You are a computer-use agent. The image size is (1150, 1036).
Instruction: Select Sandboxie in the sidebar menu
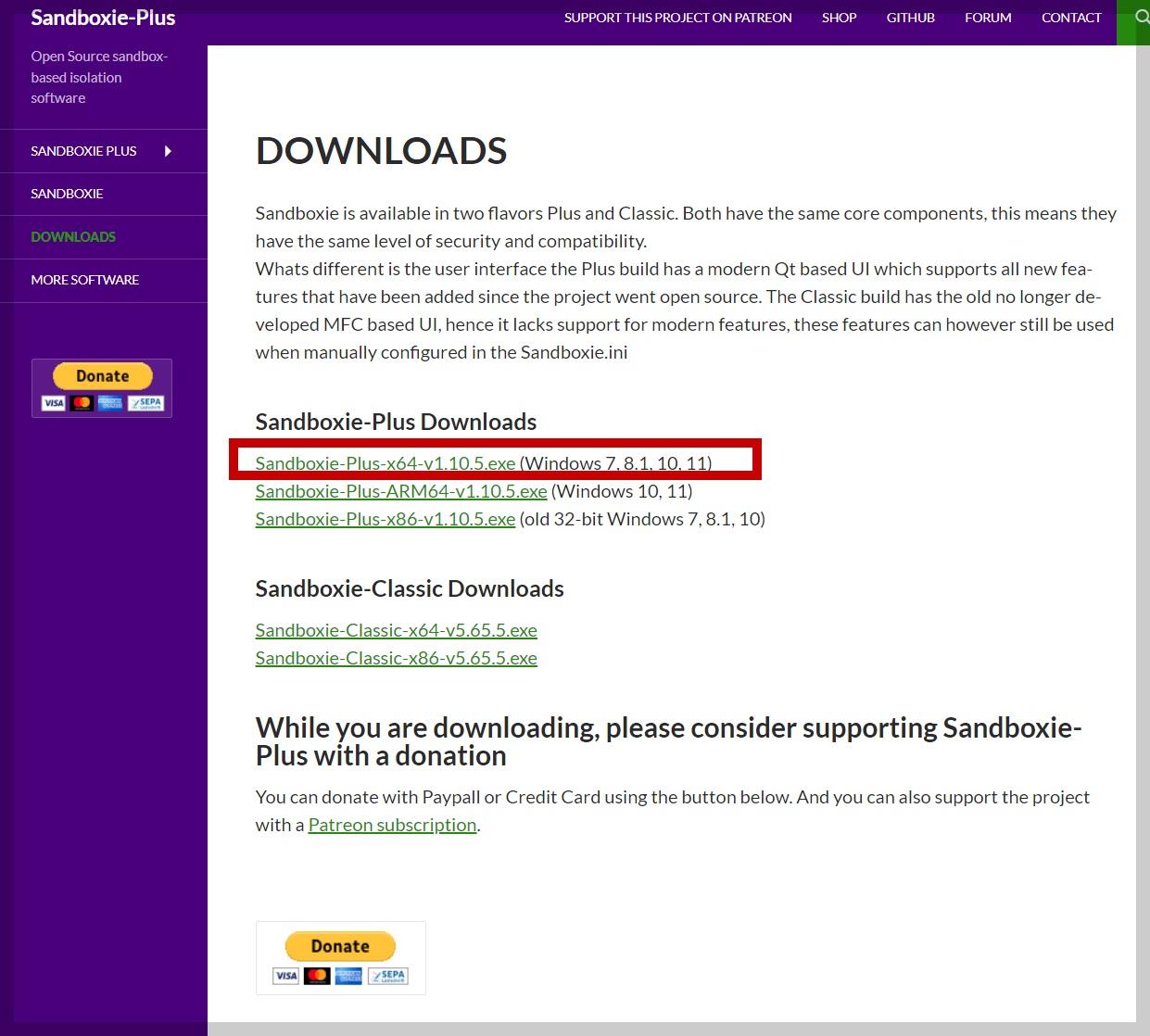point(67,194)
